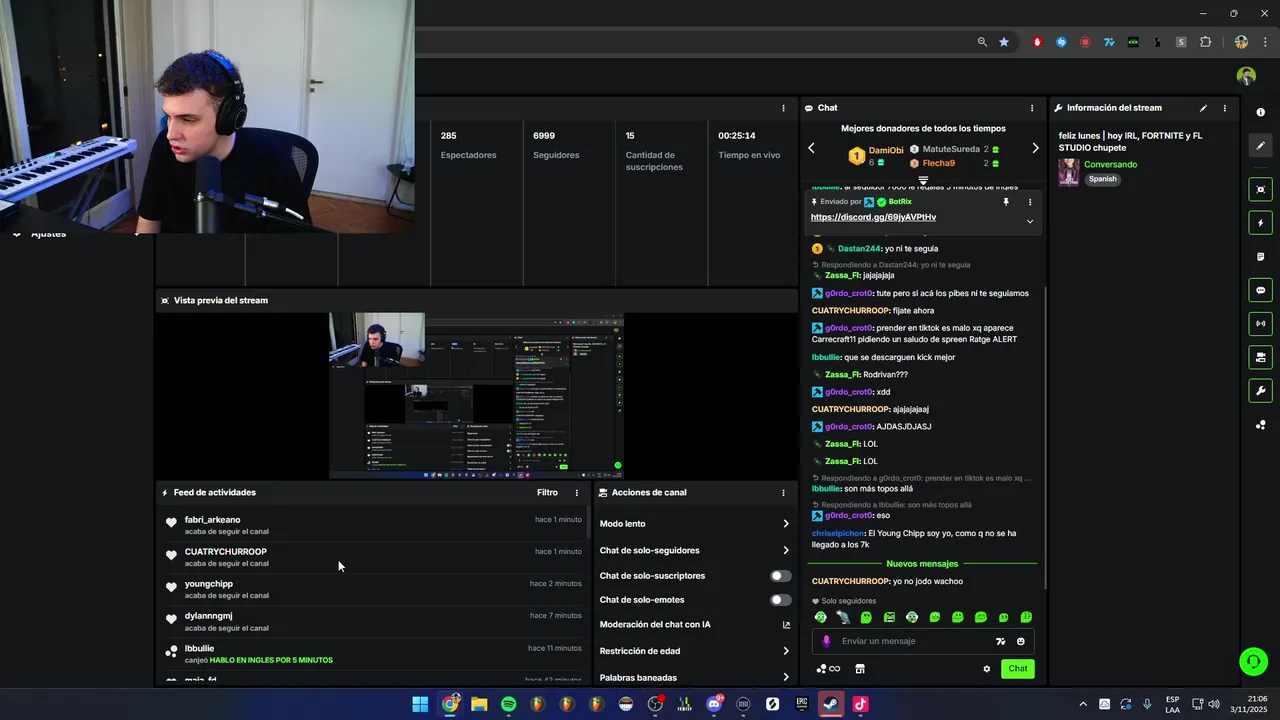The image size is (1280, 720).
Task: Open Feed de actividades options menu
Action: pyautogui.click(x=576, y=493)
